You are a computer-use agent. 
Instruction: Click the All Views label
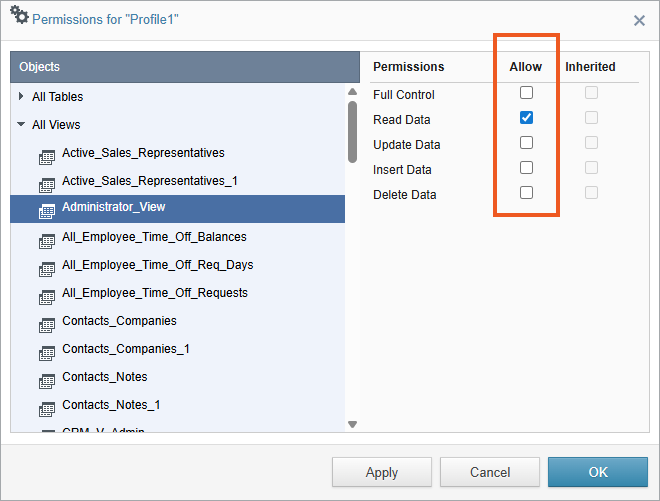point(56,125)
